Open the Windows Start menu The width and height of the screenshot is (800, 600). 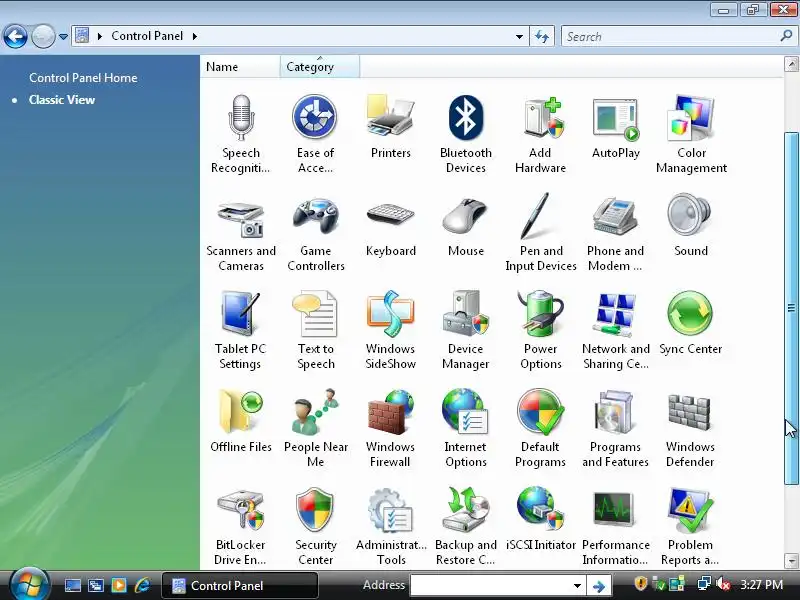(x=30, y=584)
